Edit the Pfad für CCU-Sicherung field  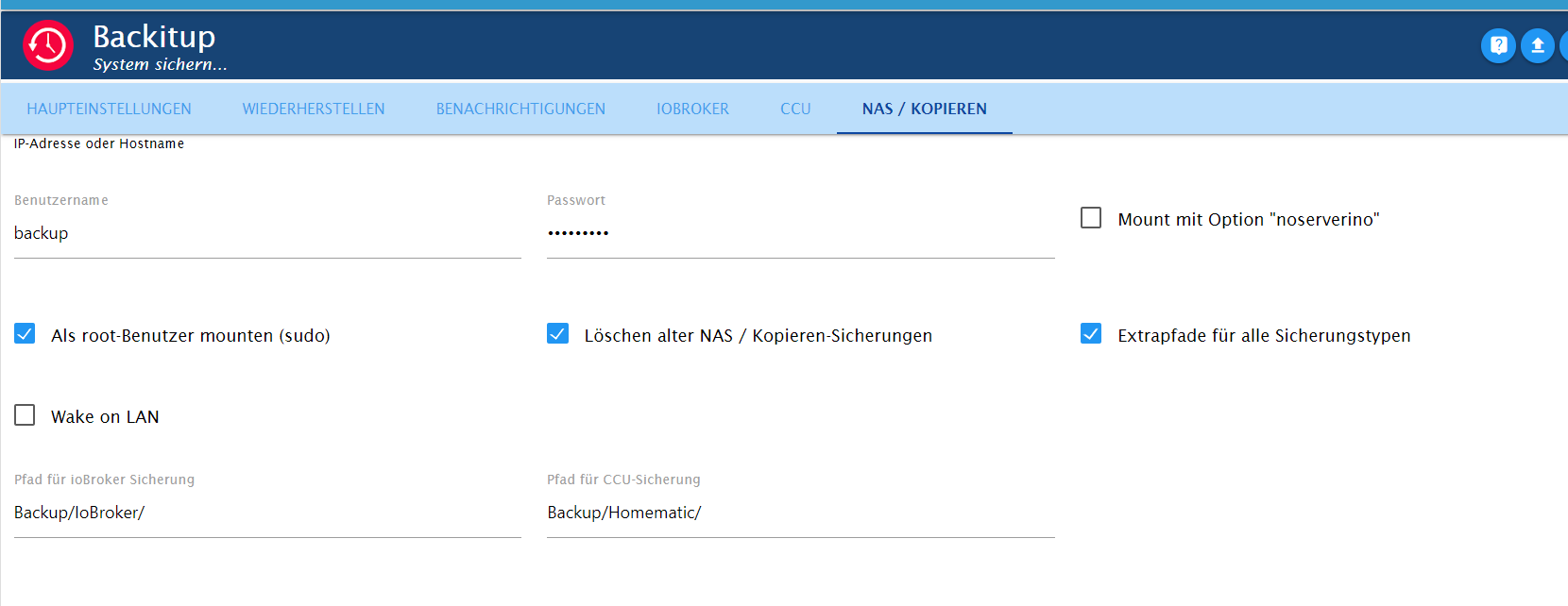801,513
